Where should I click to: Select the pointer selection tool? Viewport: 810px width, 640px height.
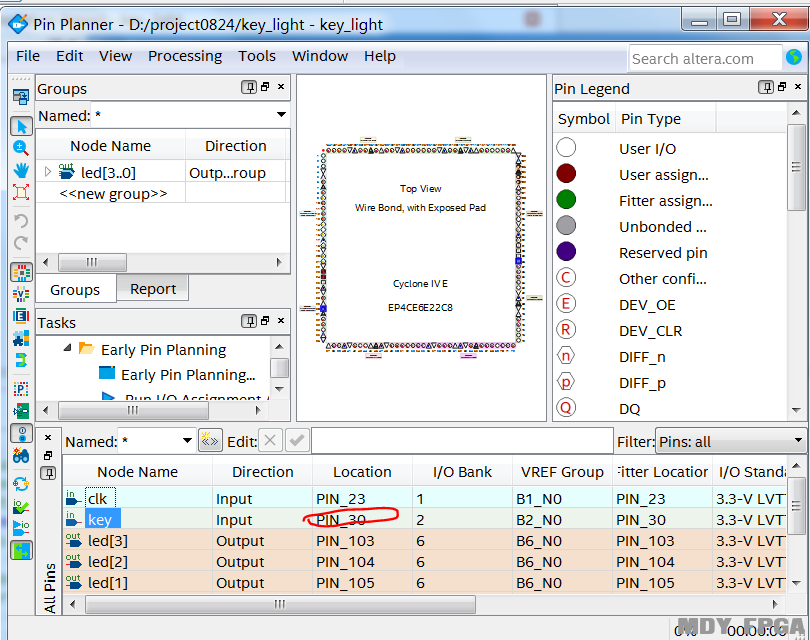(21, 126)
